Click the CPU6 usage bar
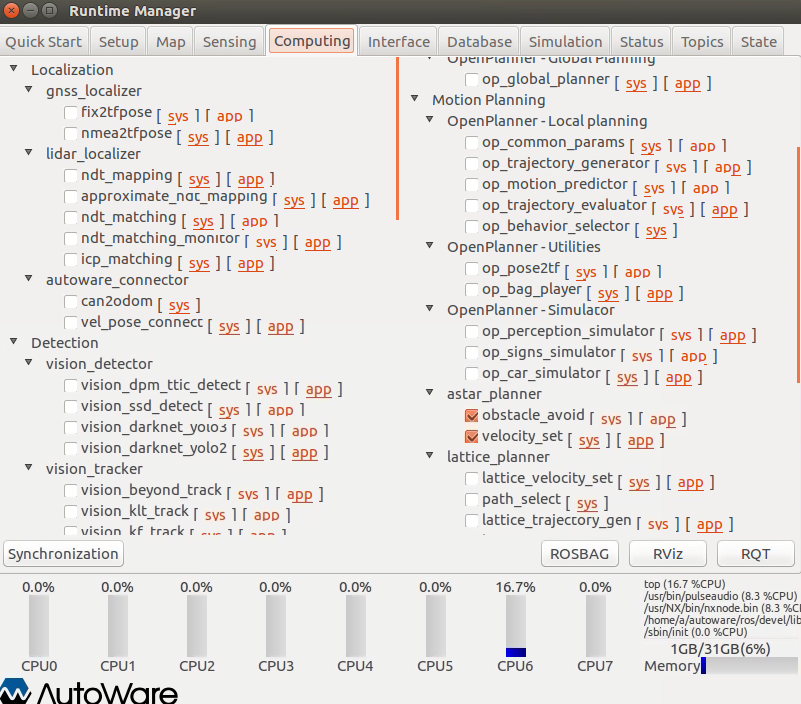 tap(515, 626)
